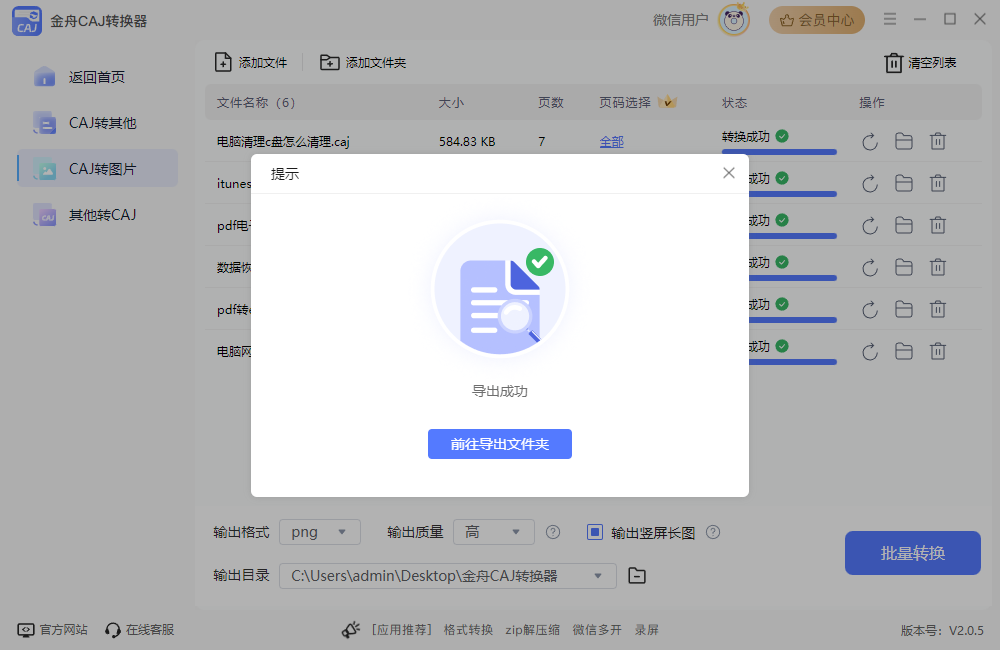
Task: Click the 状态 column header
Action: [x=734, y=103]
